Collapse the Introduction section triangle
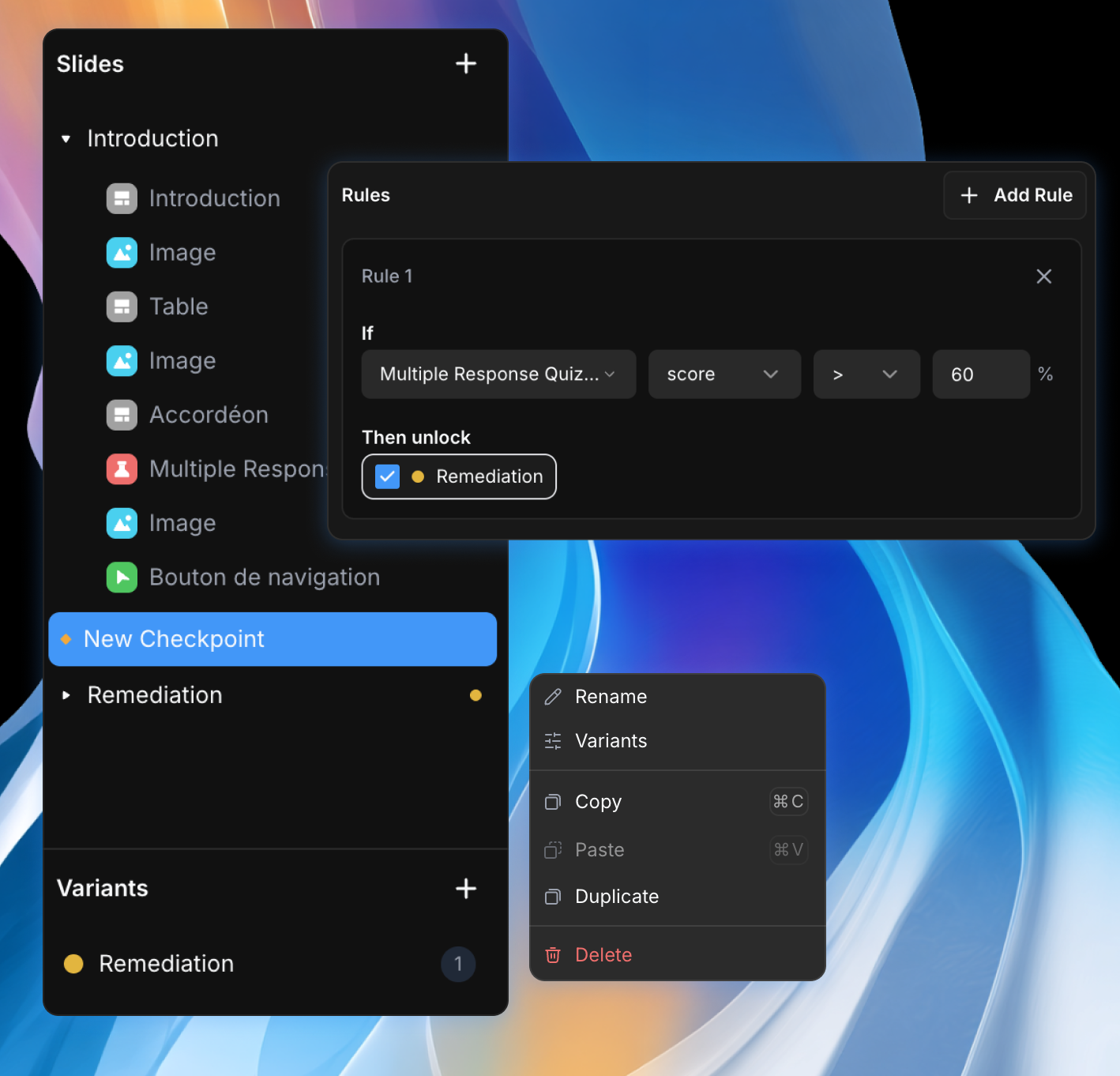The image size is (1120, 1076). (x=66, y=139)
